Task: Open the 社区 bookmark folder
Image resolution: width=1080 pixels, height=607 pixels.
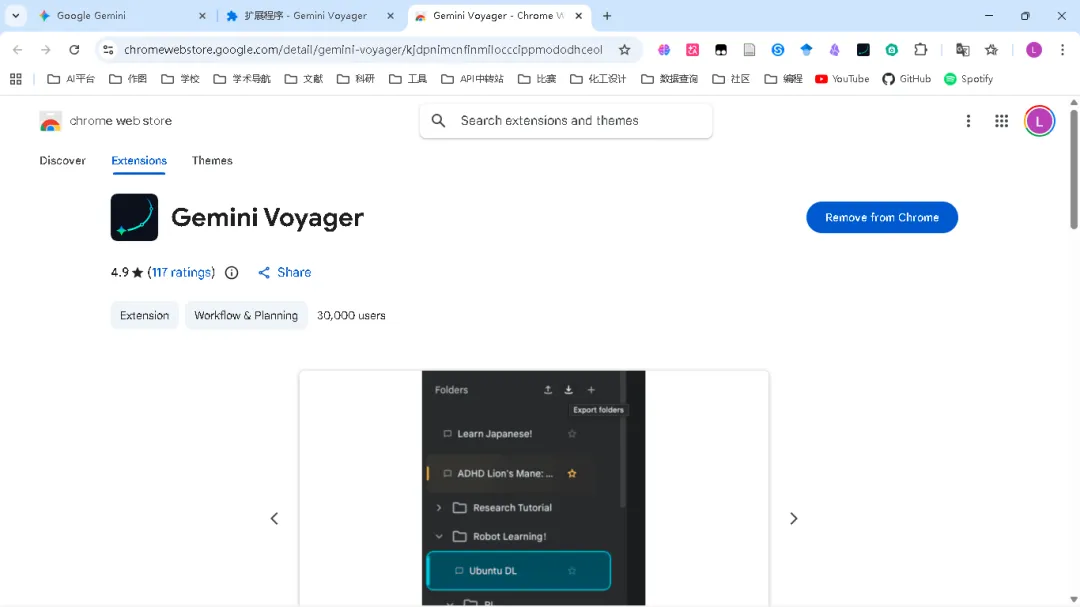Action: (731, 79)
